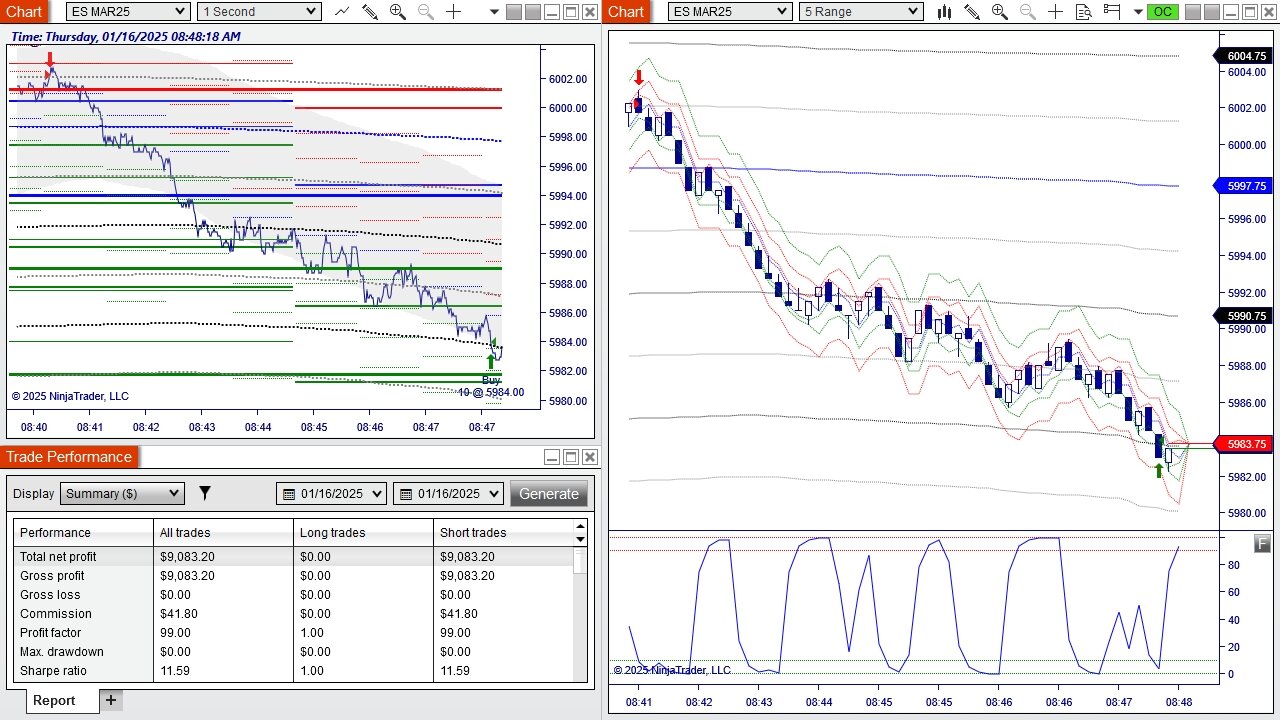Expand the left chart toolbar overflow arrow
The width and height of the screenshot is (1280, 720).
click(x=495, y=12)
